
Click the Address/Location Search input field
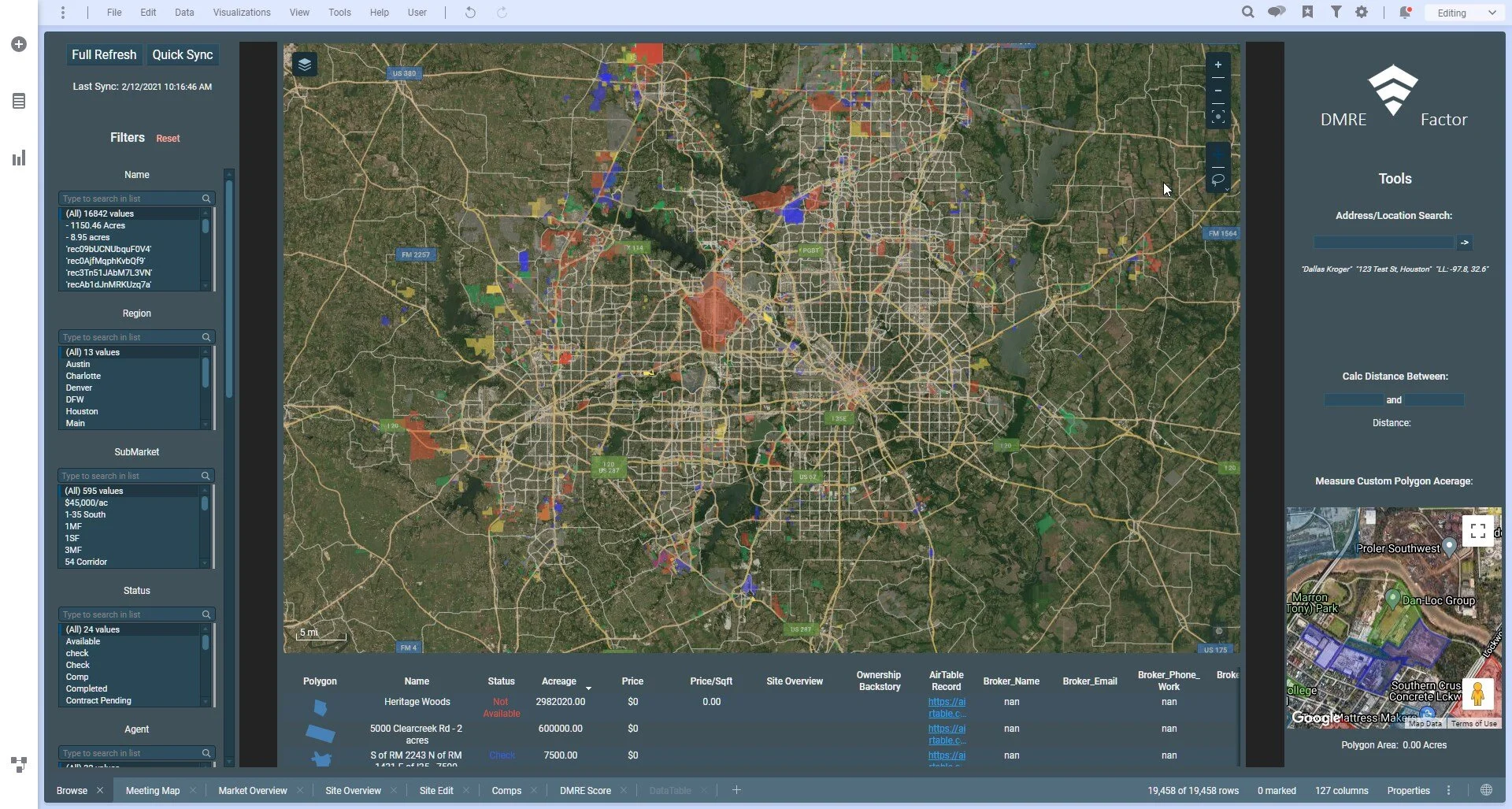[x=1384, y=243]
